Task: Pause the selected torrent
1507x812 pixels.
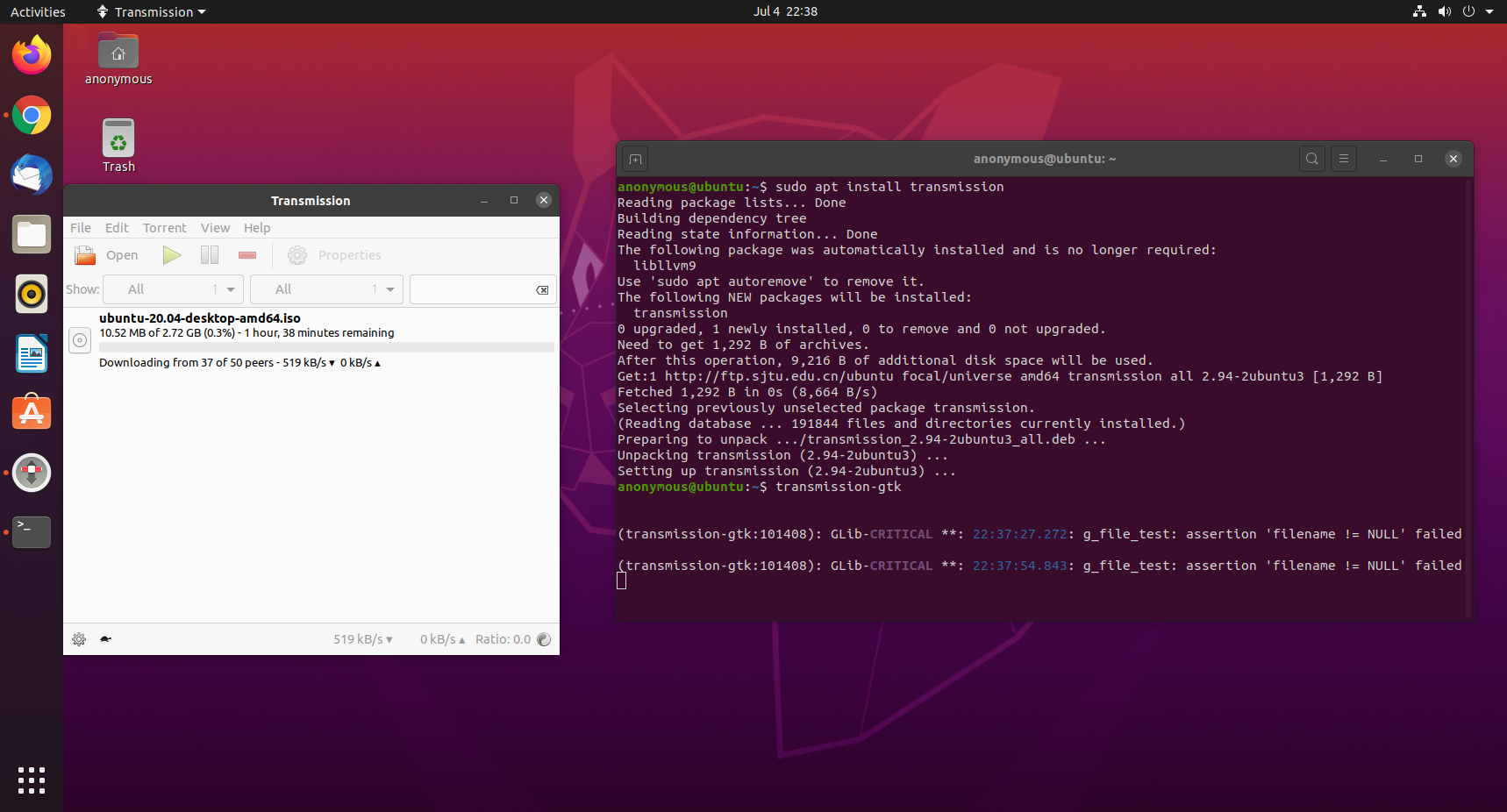Action: tap(209, 254)
